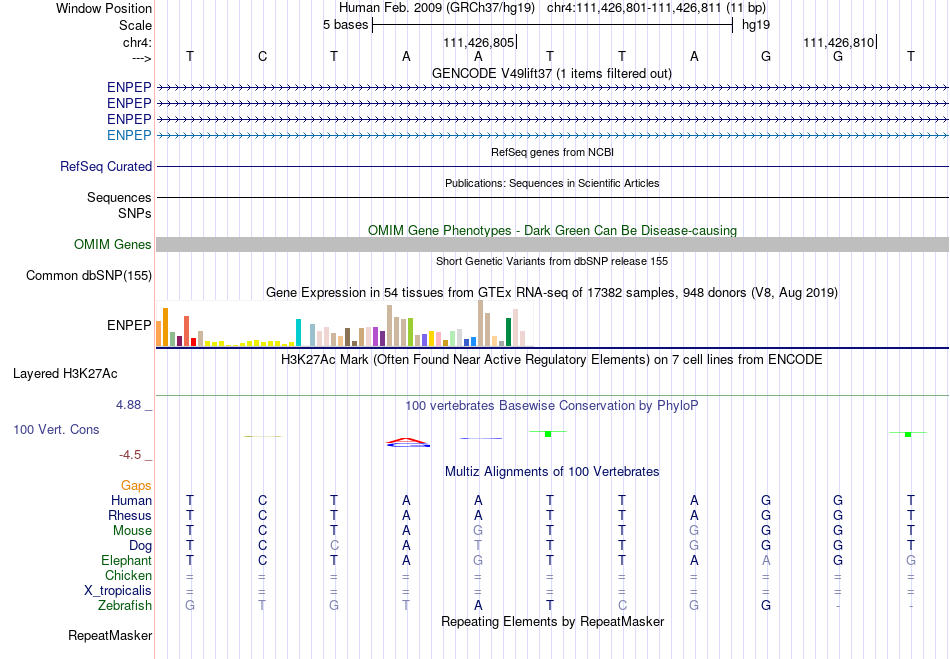Select the Sequences track label
The height and width of the screenshot is (659, 950).
[119, 197]
